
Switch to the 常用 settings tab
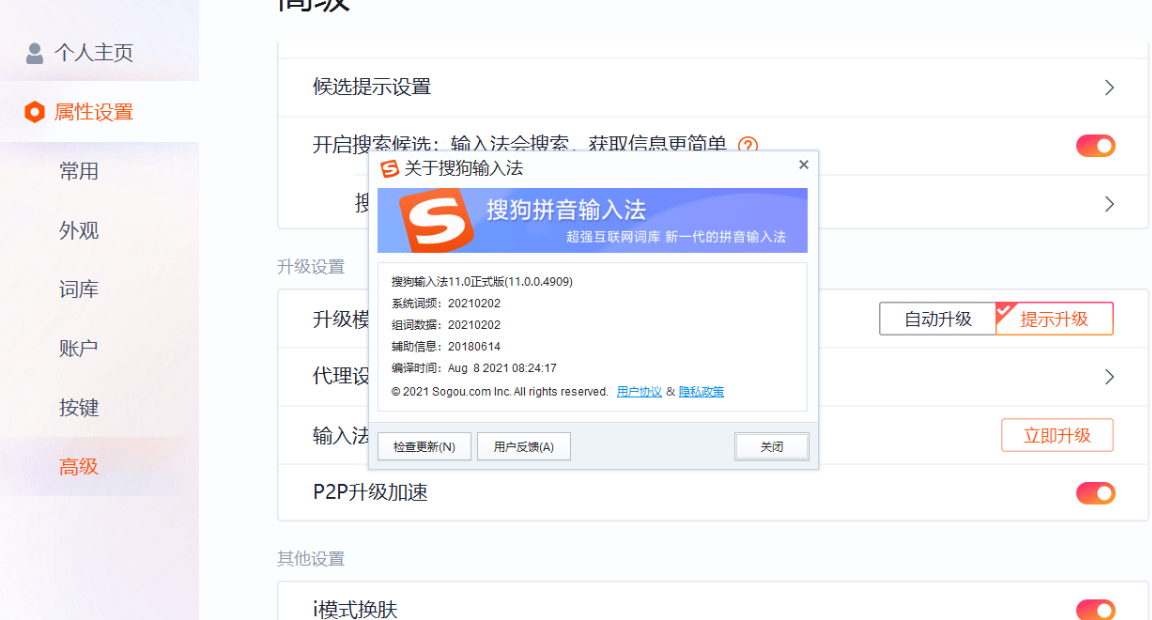79,171
